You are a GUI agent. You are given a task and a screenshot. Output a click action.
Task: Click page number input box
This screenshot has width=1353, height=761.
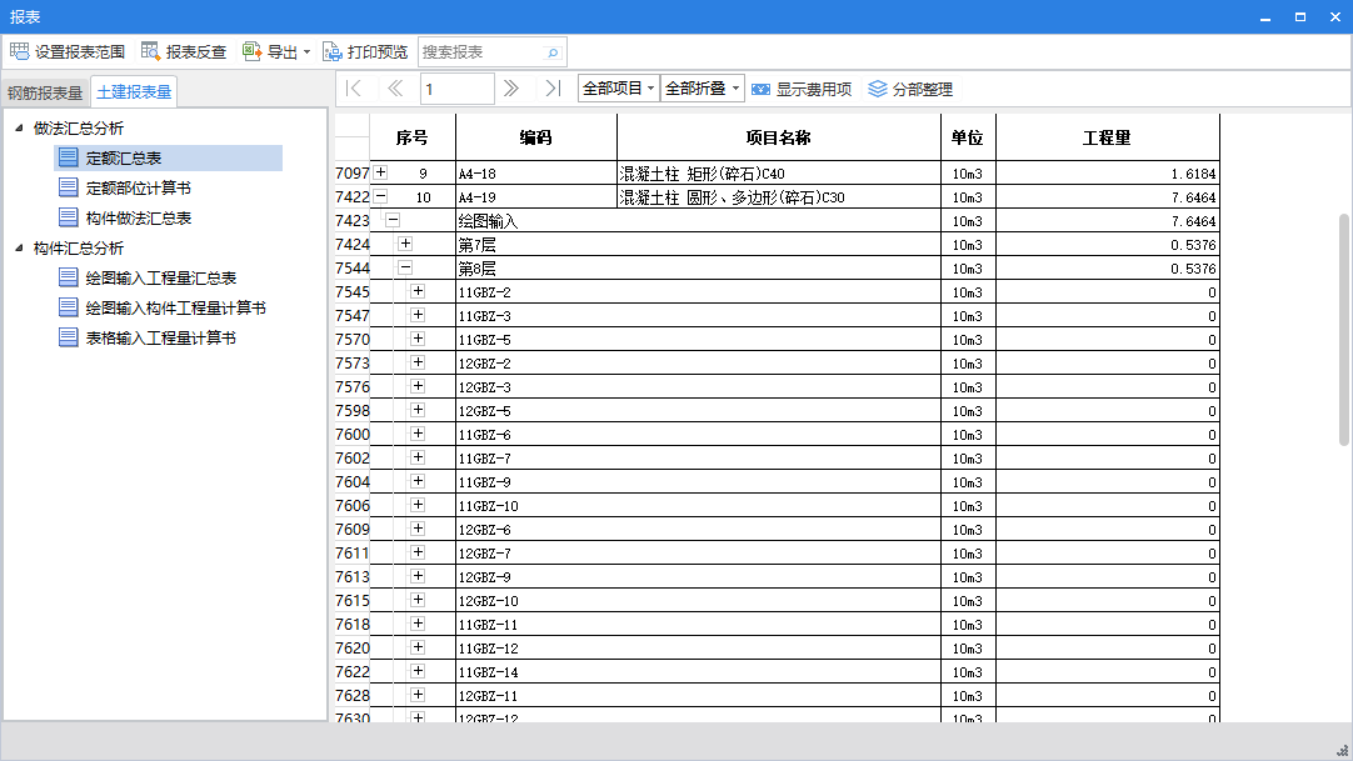pyautogui.click(x=457, y=89)
